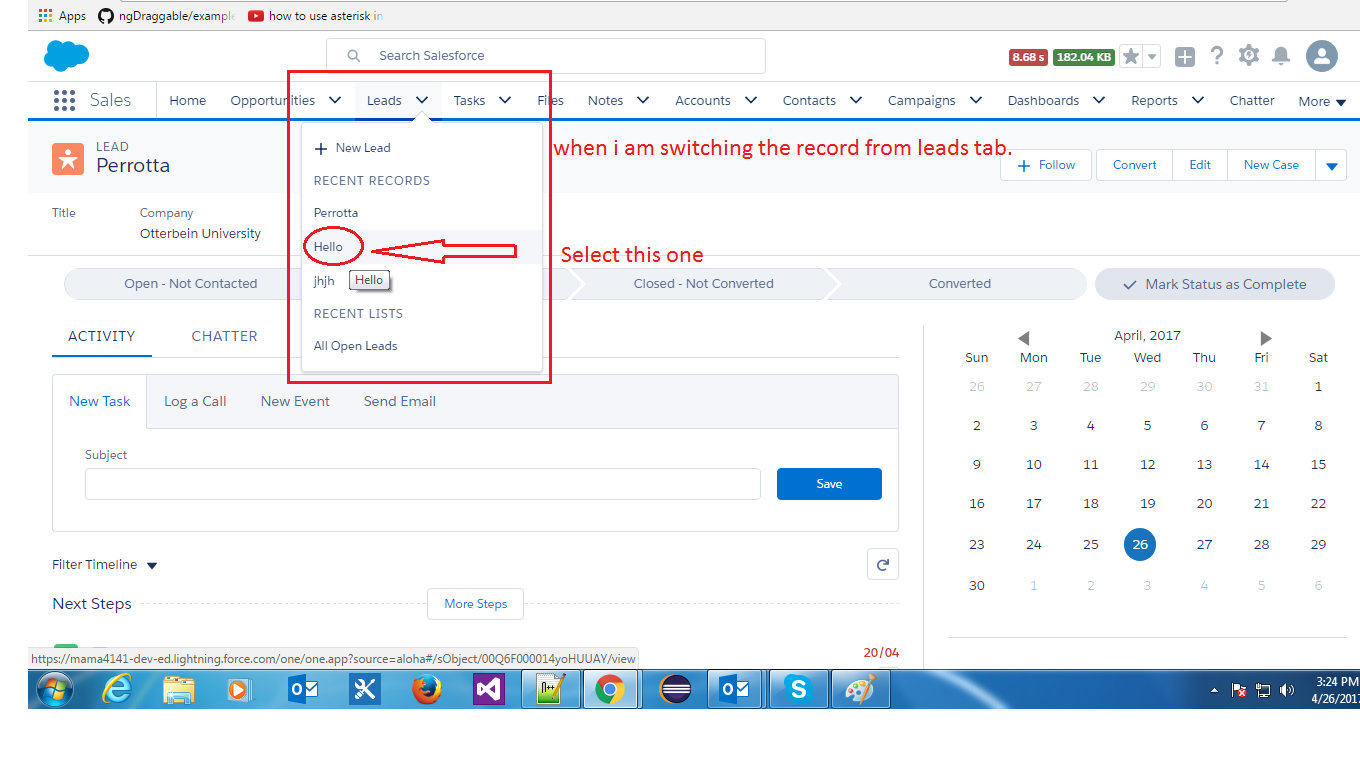The width and height of the screenshot is (1360, 768).
Task: Select the Hello recent record
Action: click(422, 247)
